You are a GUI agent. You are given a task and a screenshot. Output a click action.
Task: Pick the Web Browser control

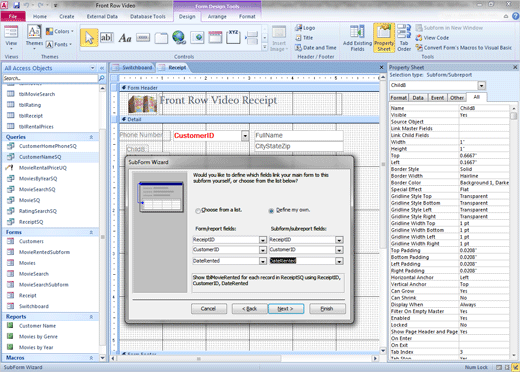[197, 38]
